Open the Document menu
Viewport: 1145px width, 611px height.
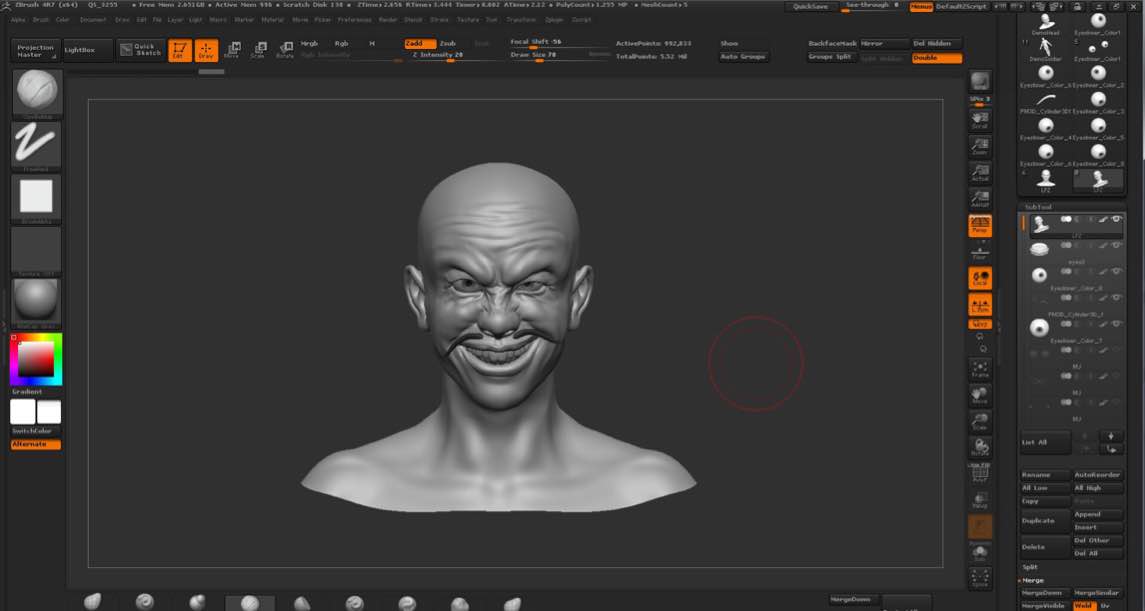(93, 20)
